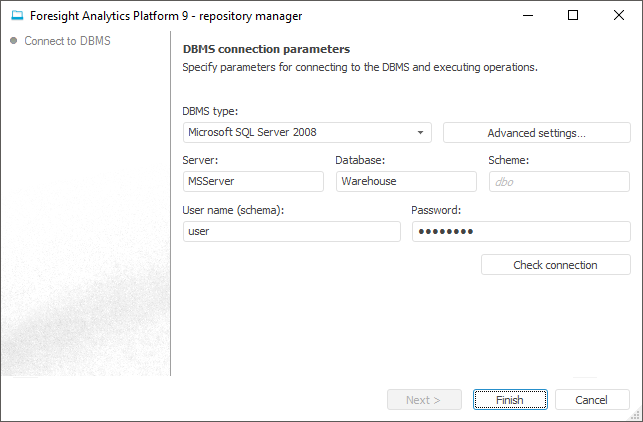The image size is (643, 422).
Task: Focus the Password field
Action: [520, 231]
